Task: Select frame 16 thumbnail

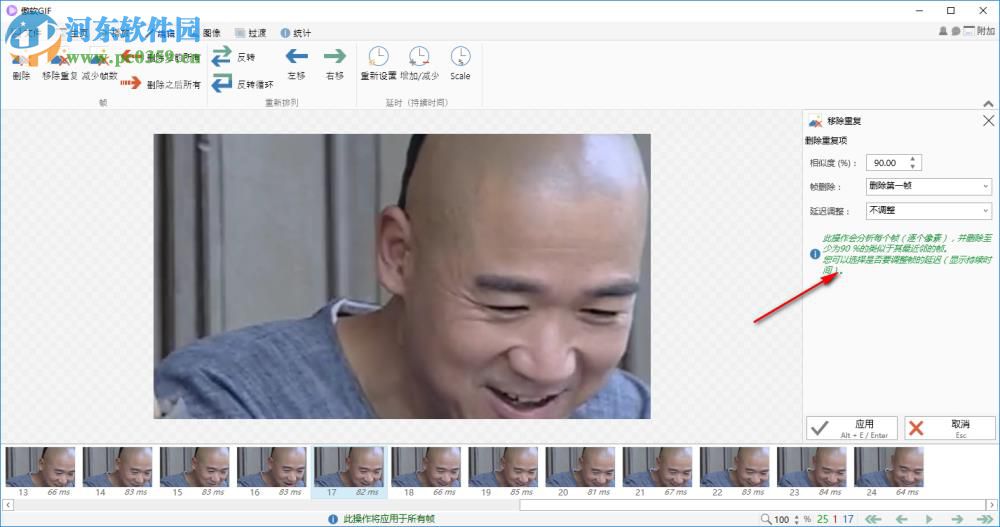Action: tap(272, 467)
